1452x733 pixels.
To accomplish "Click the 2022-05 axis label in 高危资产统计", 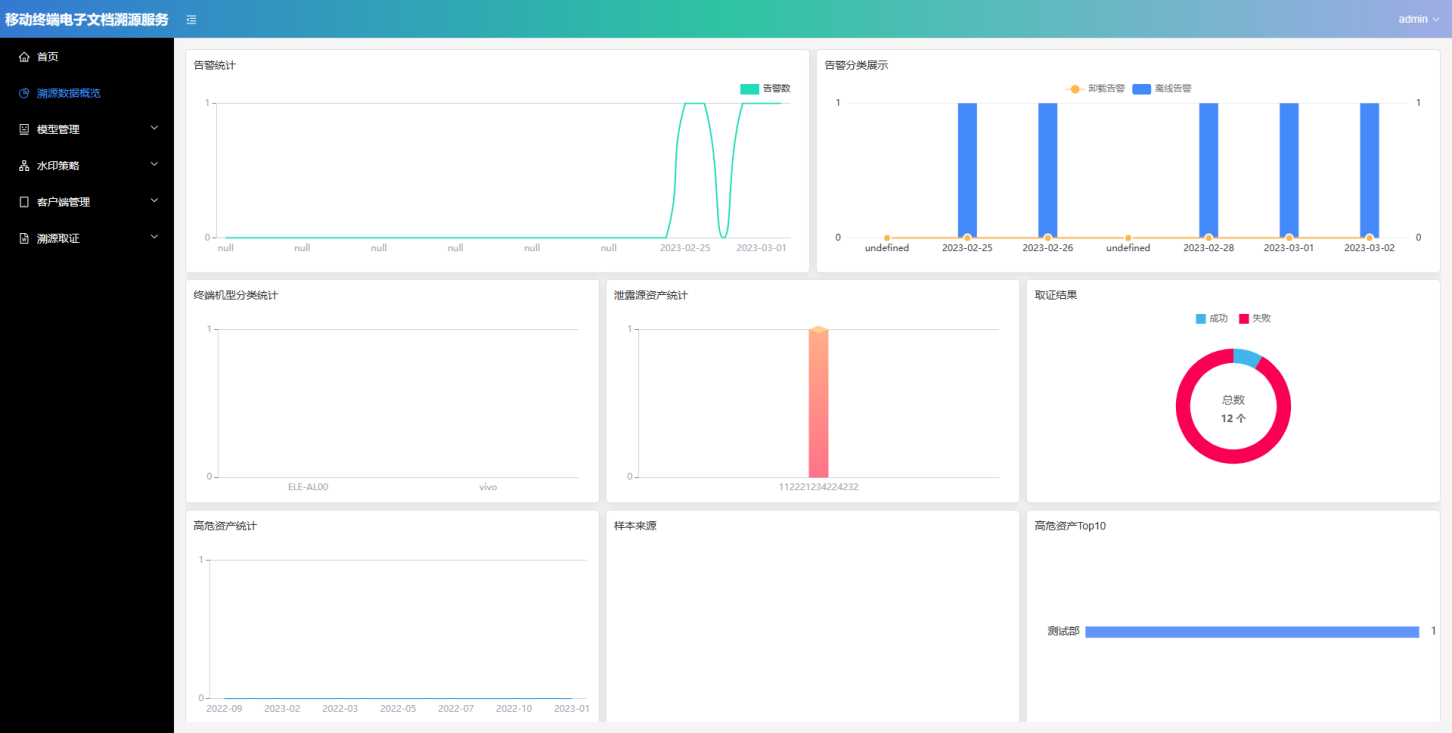I will [398, 708].
